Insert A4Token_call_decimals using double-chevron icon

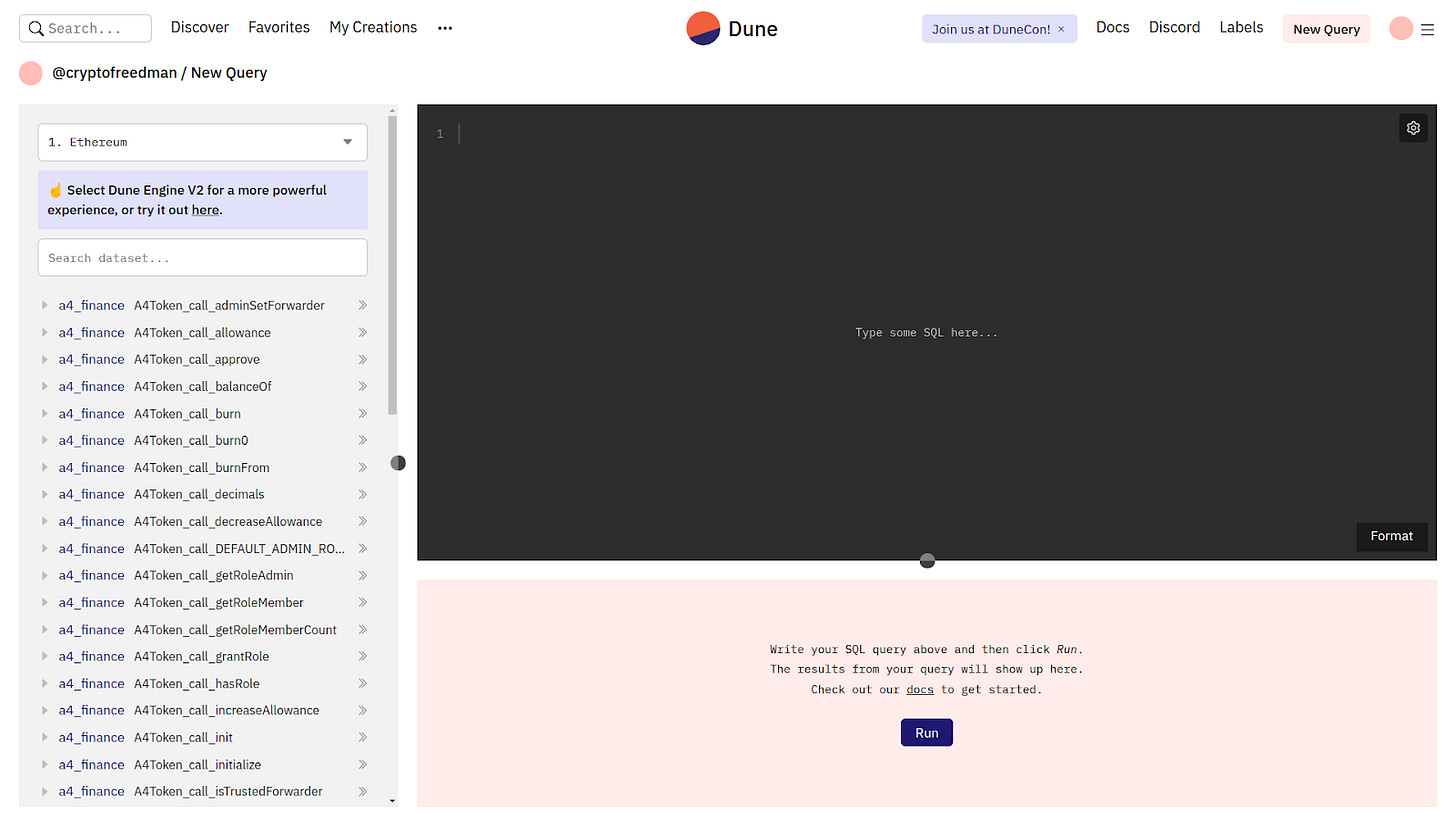tap(362, 494)
